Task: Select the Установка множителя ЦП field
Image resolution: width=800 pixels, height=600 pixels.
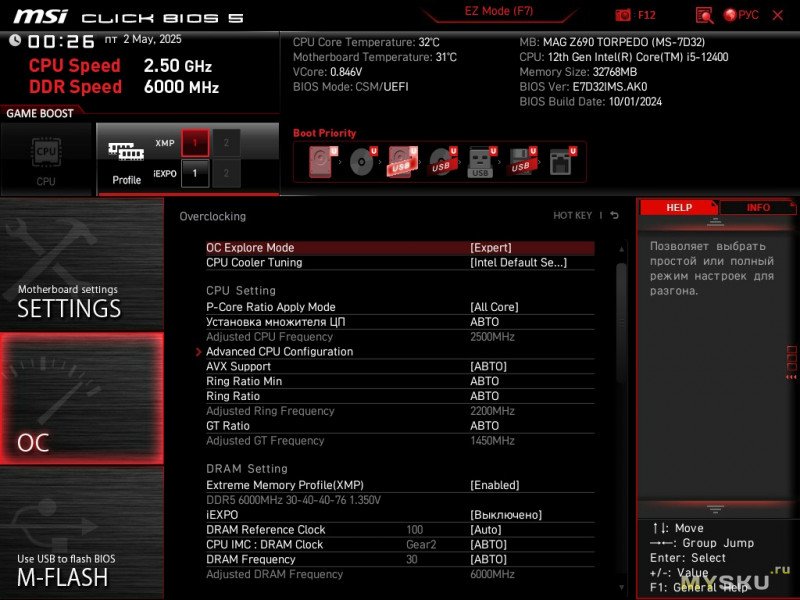Action: 400,322
